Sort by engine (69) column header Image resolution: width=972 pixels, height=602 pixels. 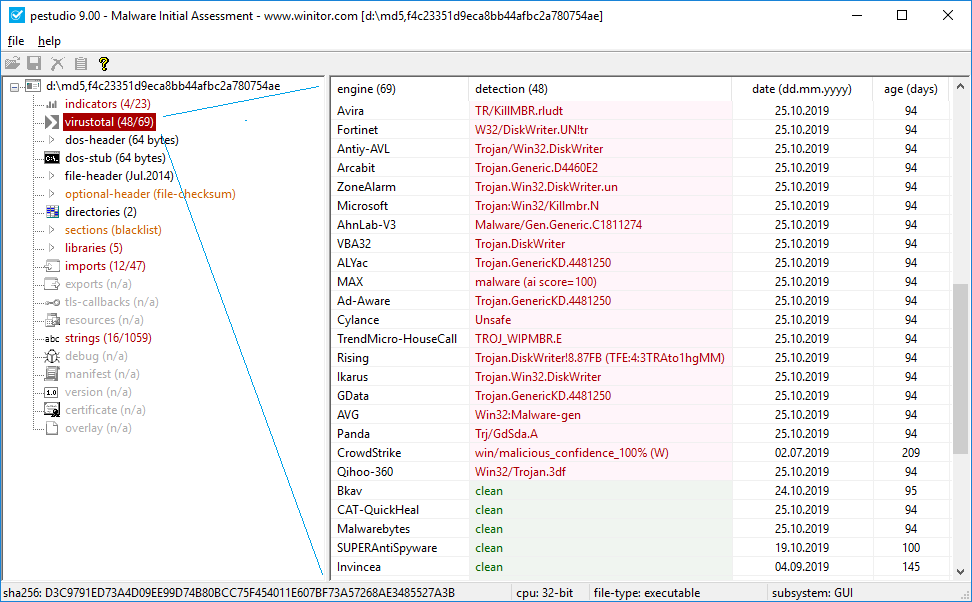(400, 89)
